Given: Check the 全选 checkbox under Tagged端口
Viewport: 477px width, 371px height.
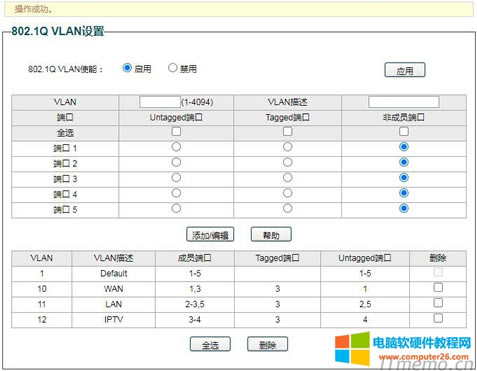Looking at the screenshot, I should click(287, 131).
